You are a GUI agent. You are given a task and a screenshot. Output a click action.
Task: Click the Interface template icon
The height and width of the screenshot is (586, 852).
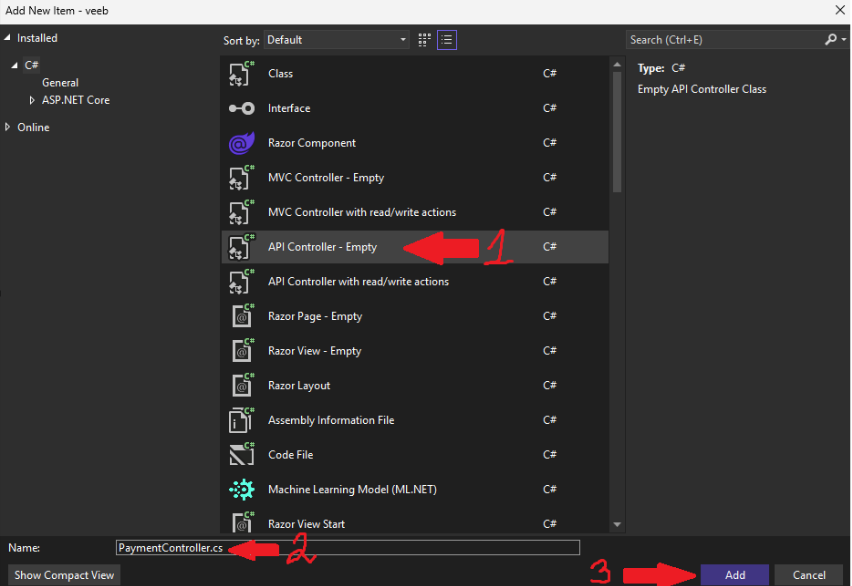pos(241,109)
